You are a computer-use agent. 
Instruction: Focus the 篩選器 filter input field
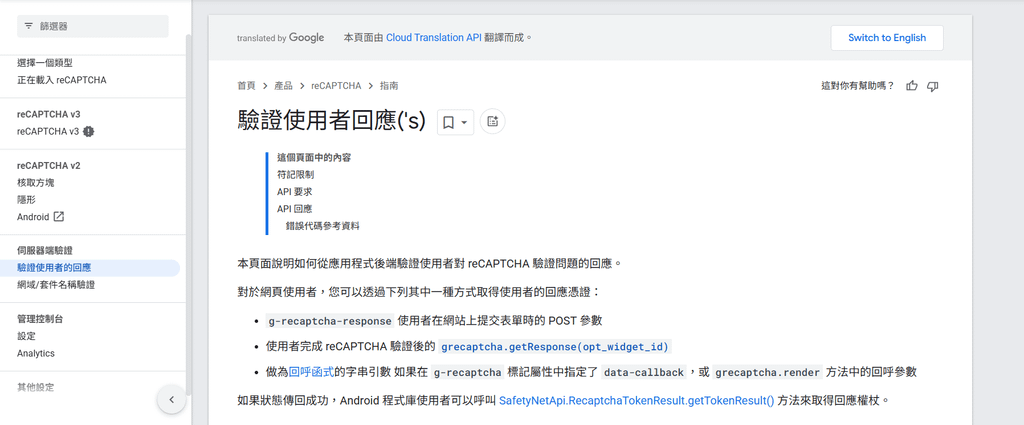93,26
